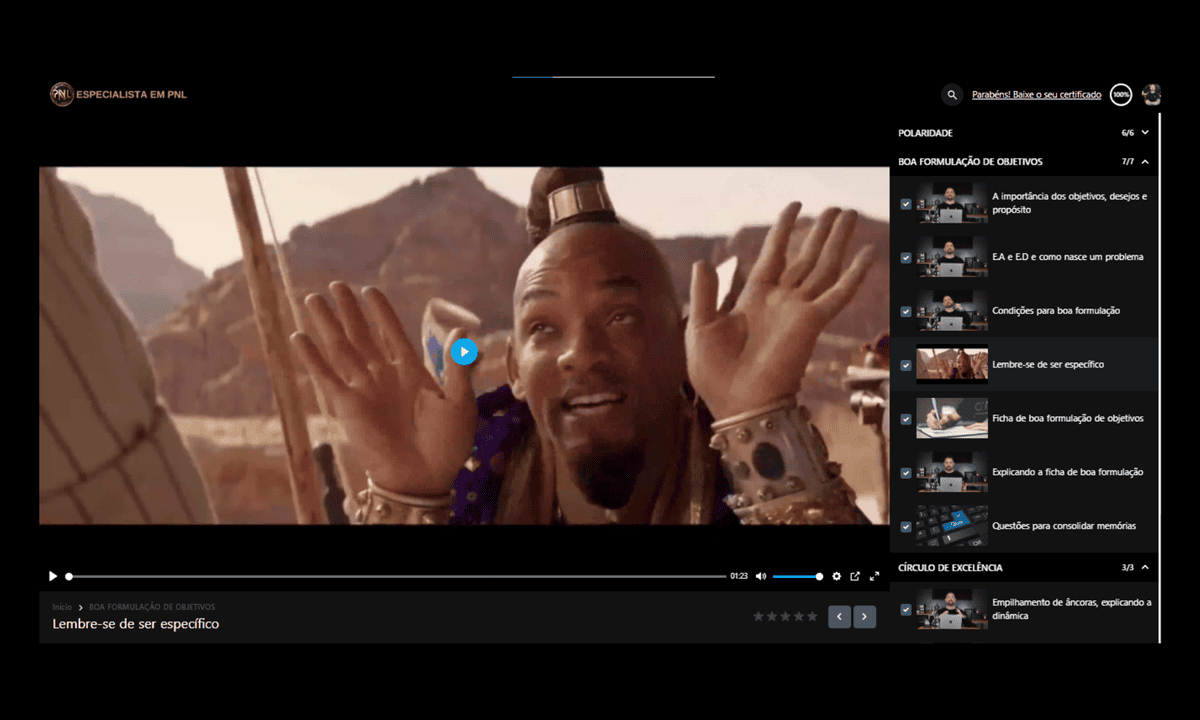Toggle checkbox for 'E.A e E.D' lesson

click(906, 257)
